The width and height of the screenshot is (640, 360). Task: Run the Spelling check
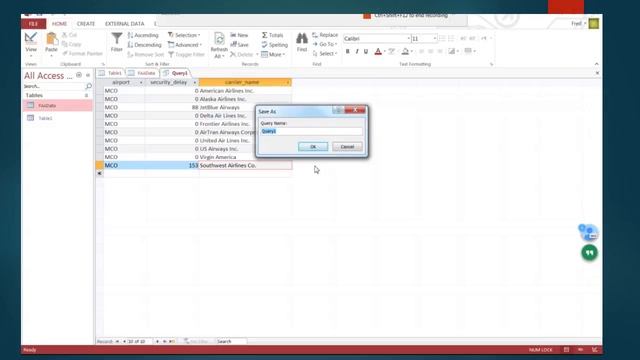[274, 45]
